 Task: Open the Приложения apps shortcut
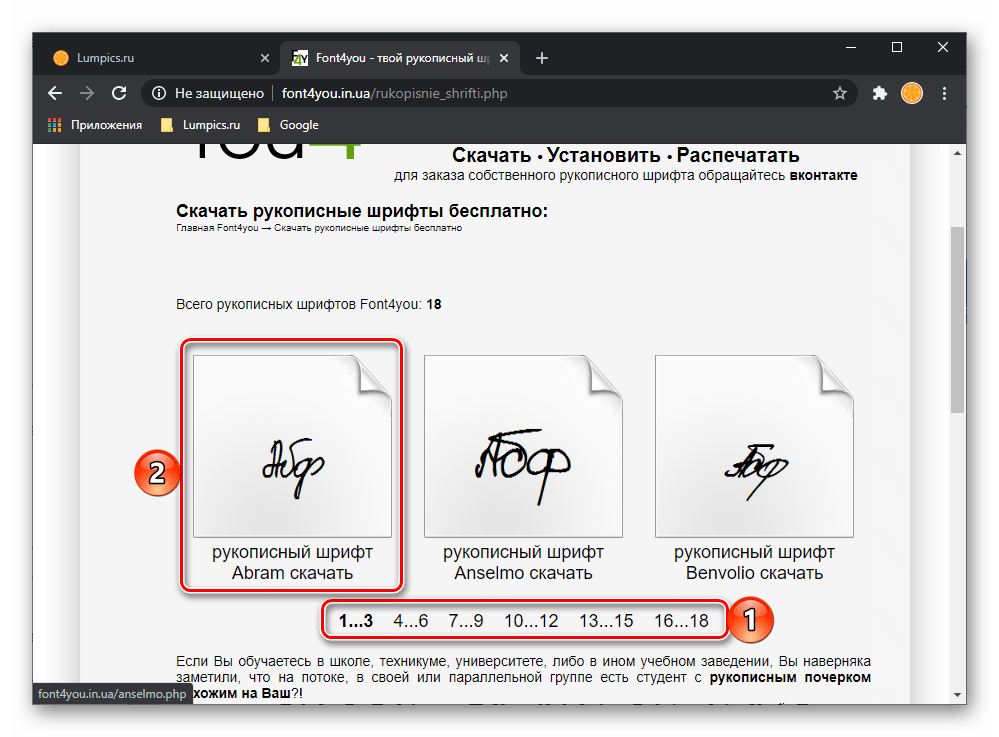(95, 125)
